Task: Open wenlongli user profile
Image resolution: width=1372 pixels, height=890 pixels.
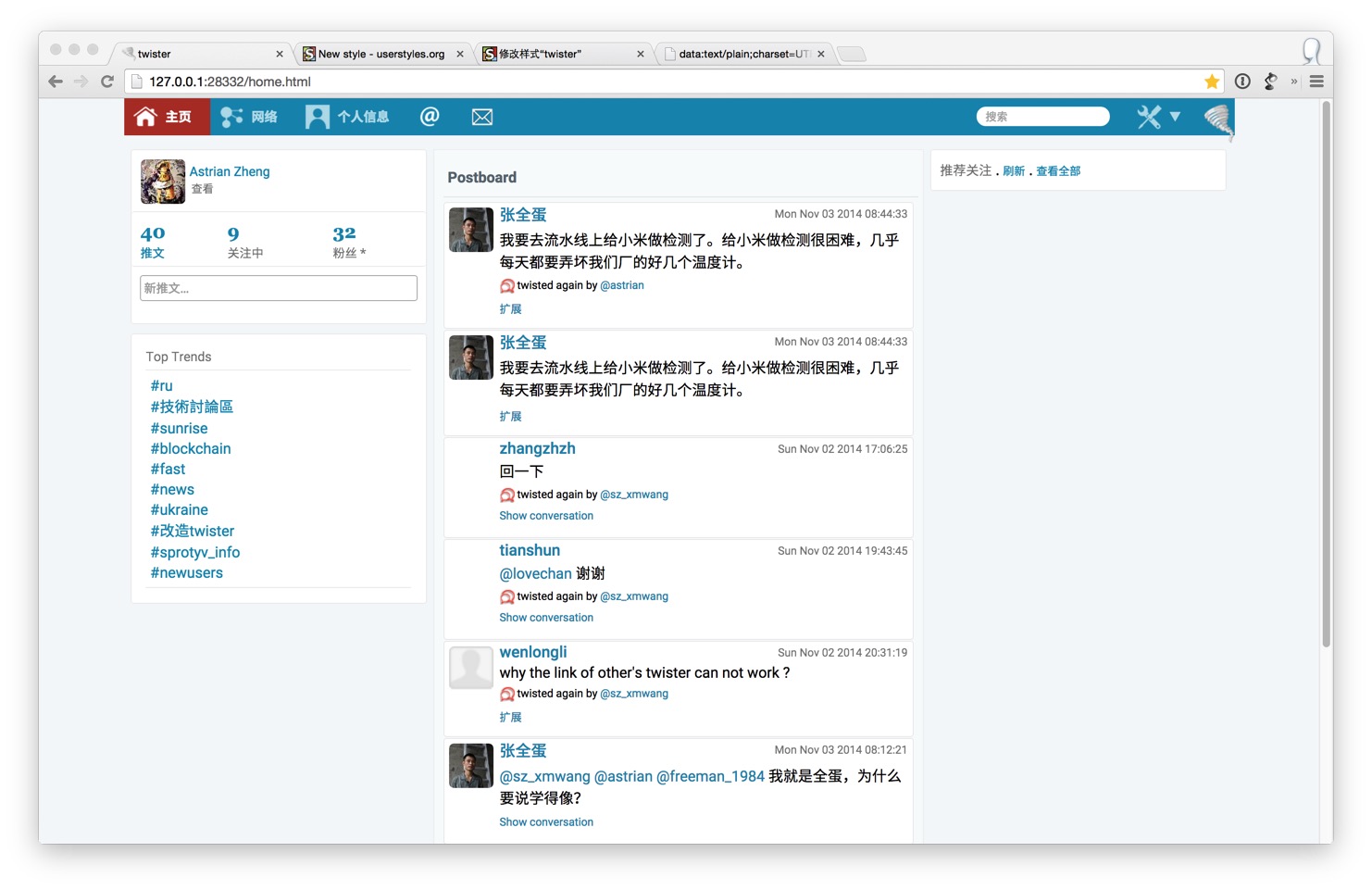Action: [x=533, y=652]
